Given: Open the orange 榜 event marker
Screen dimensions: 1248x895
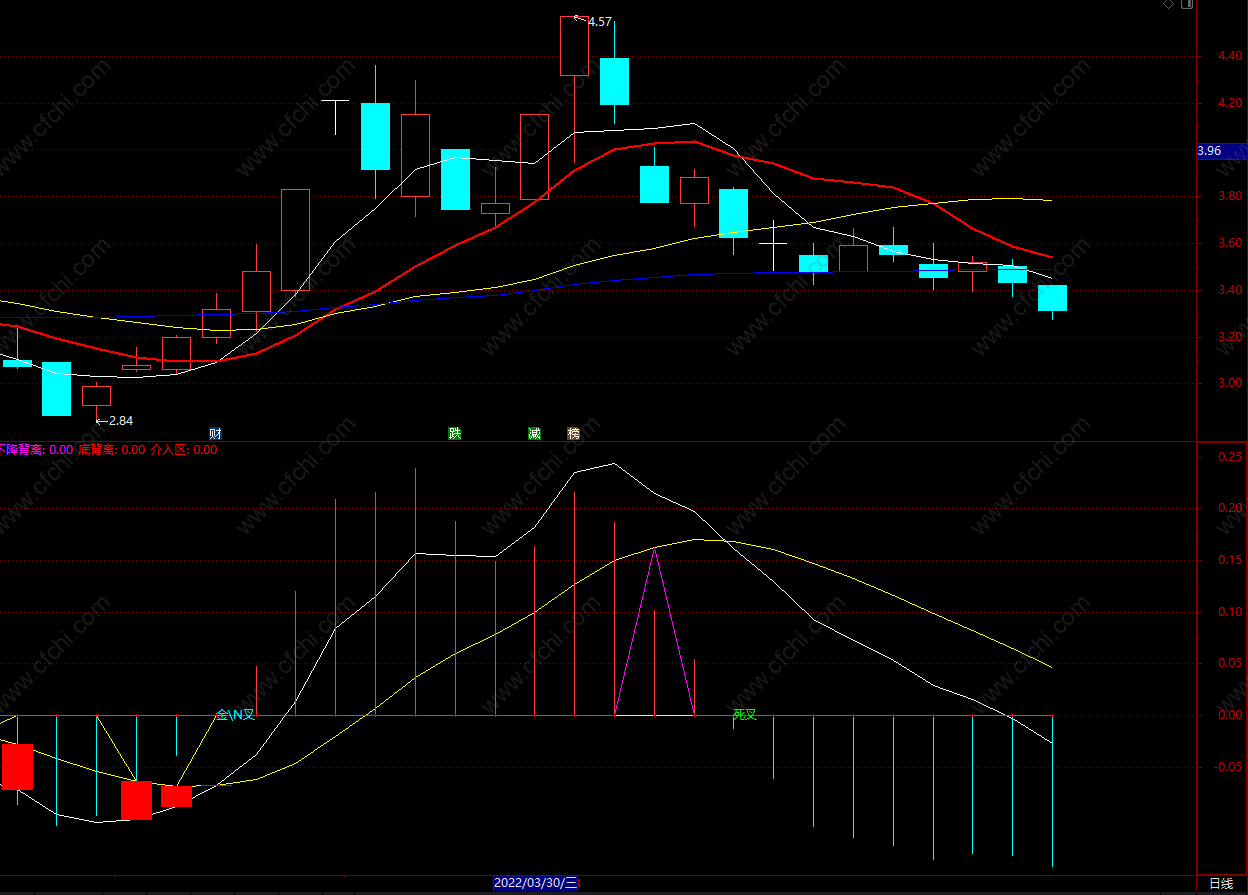Looking at the screenshot, I should pyautogui.click(x=573, y=433).
